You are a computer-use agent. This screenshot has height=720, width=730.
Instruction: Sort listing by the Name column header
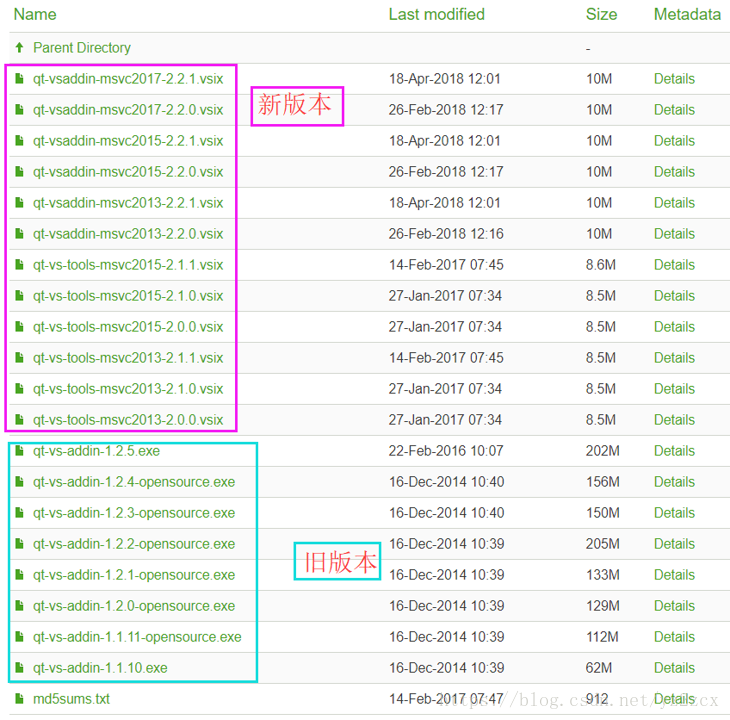(35, 14)
